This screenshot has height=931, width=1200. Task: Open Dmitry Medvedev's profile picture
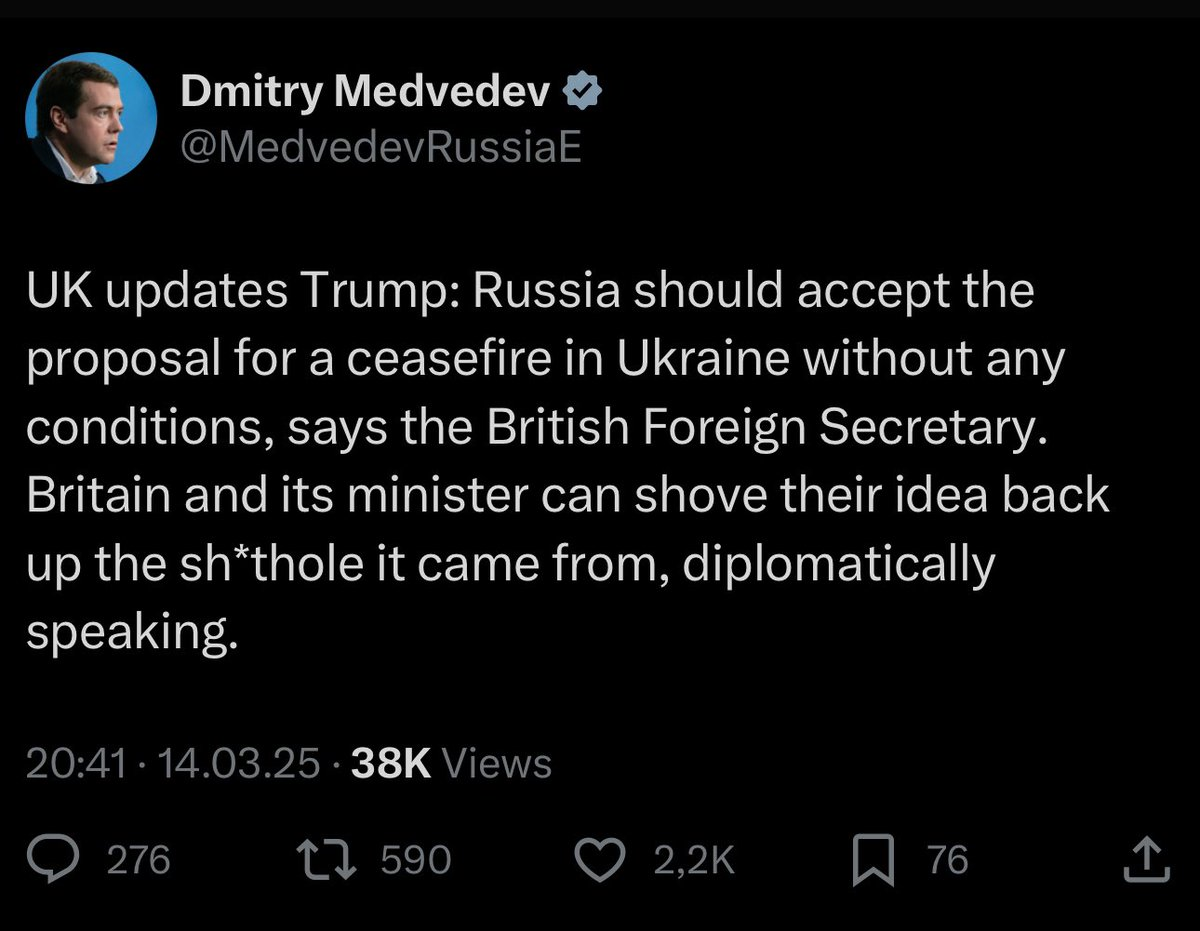coord(91,118)
